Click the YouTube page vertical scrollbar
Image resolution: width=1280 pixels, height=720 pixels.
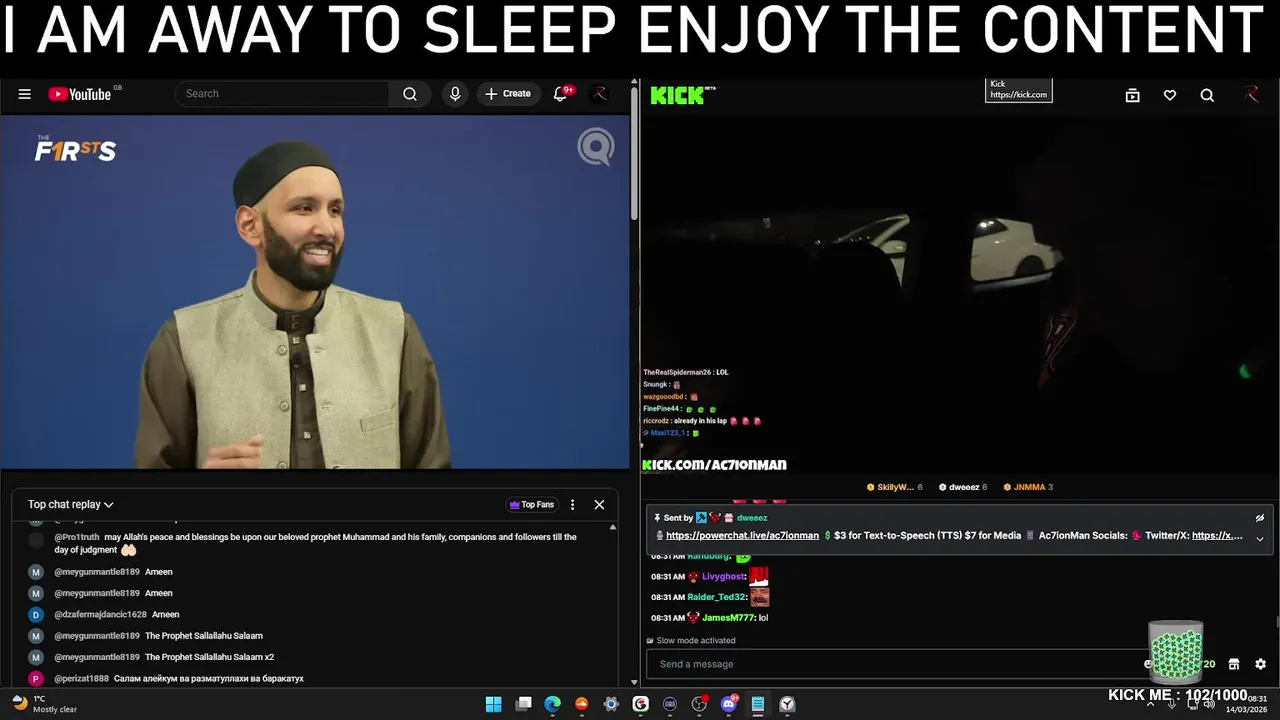click(x=634, y=155)
